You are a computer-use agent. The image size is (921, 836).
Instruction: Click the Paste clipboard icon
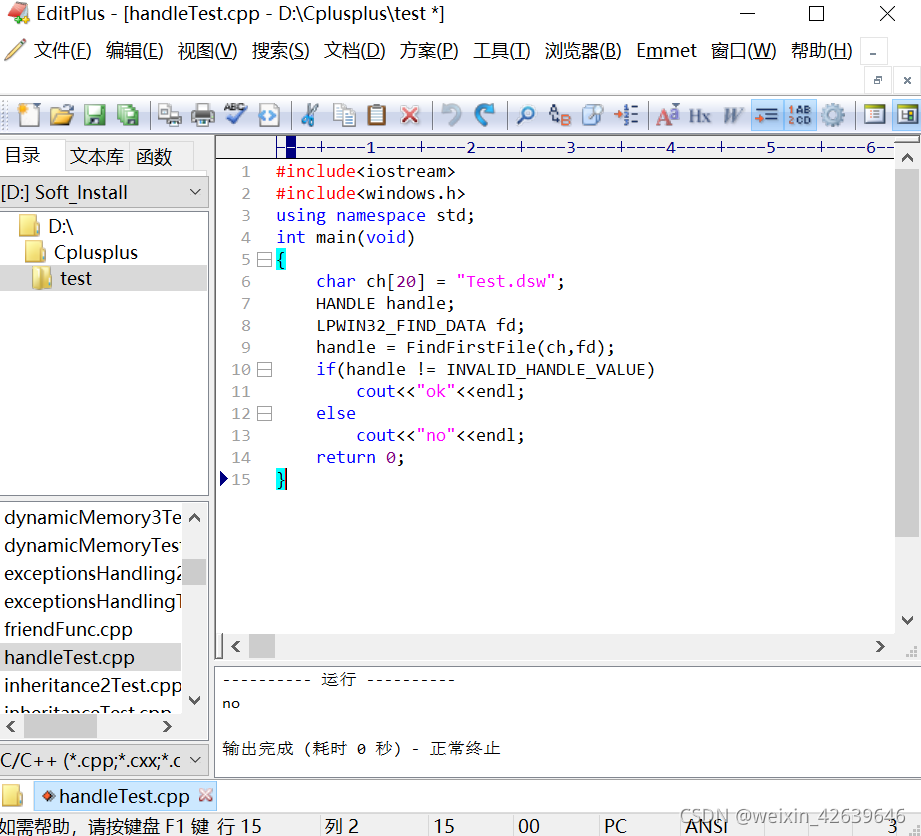377,115
